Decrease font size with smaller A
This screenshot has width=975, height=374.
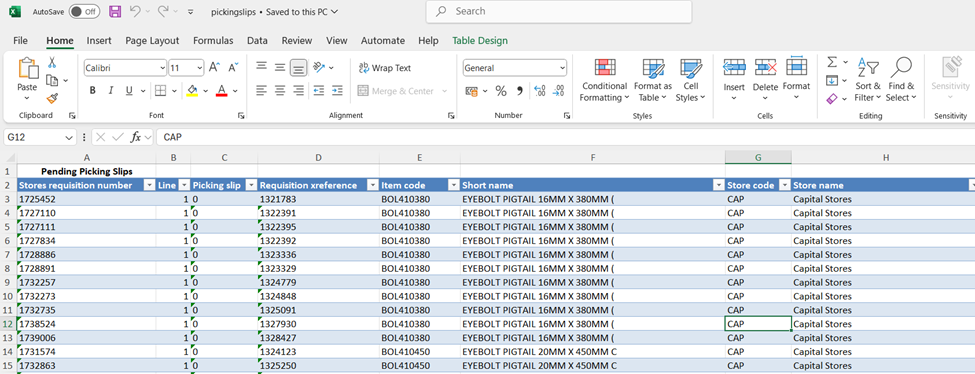(233, 67)
